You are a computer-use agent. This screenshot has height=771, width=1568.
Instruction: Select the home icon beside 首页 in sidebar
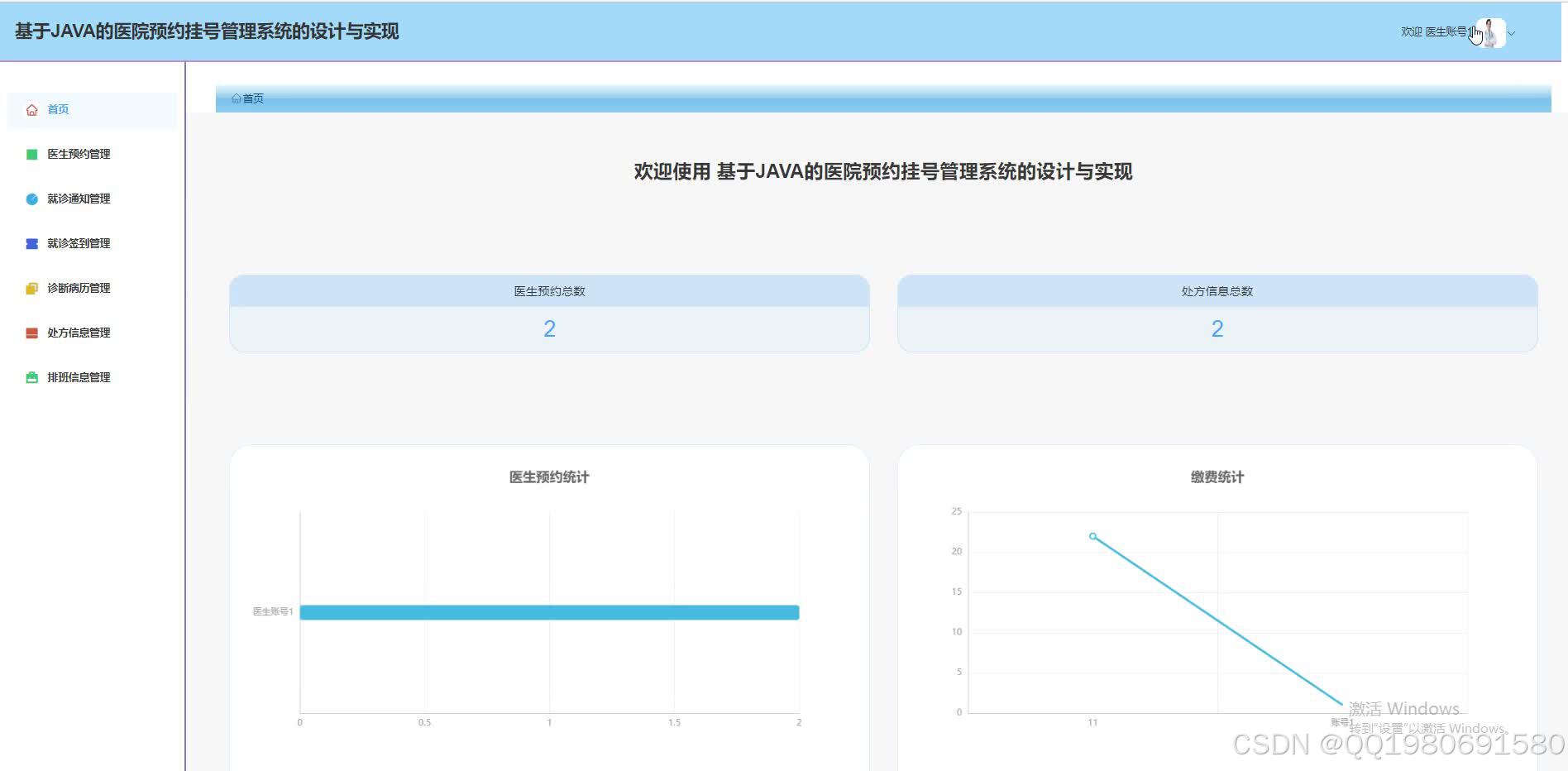[x=31, y=108]
